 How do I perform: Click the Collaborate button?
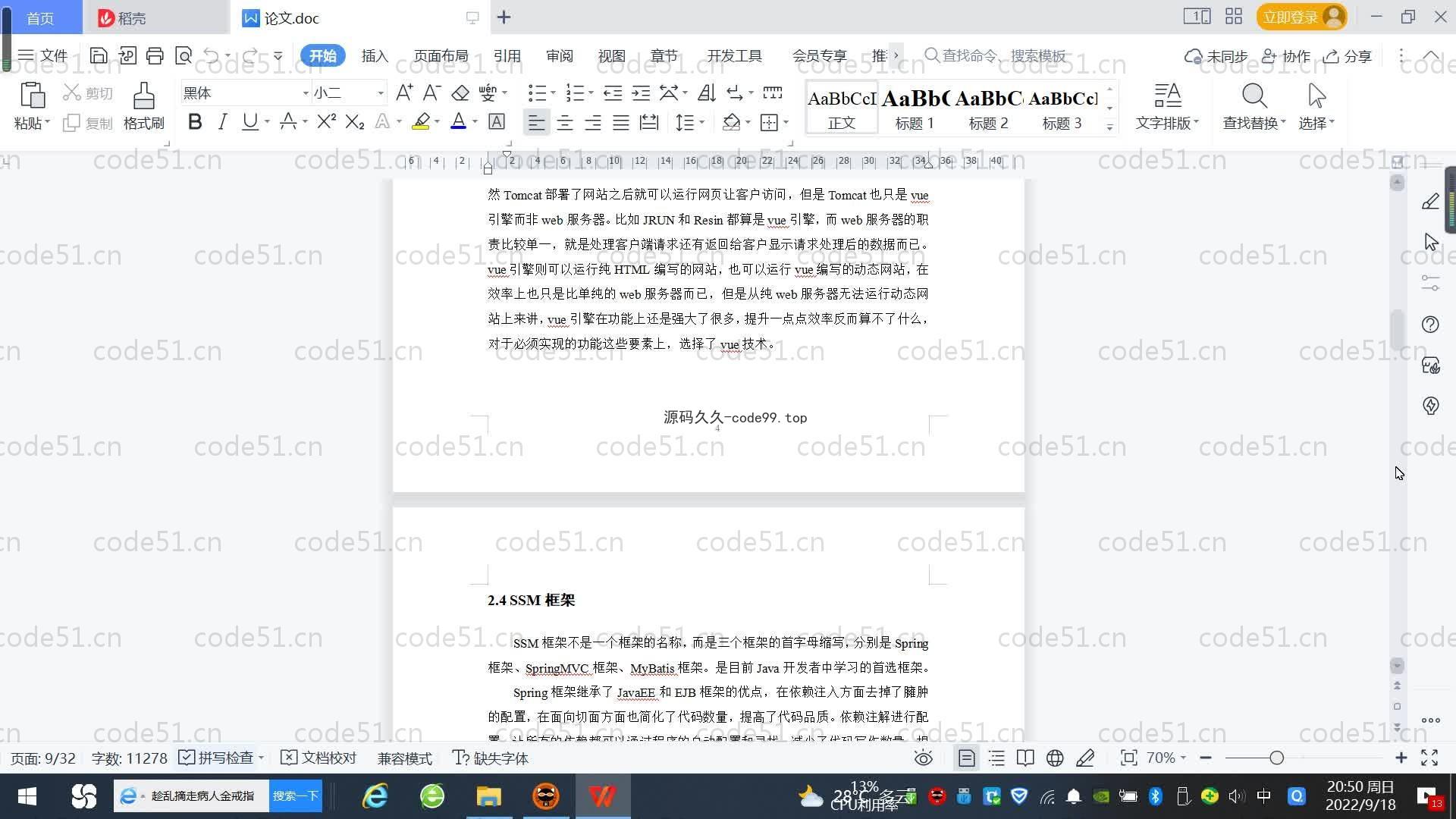(1286, 56)
